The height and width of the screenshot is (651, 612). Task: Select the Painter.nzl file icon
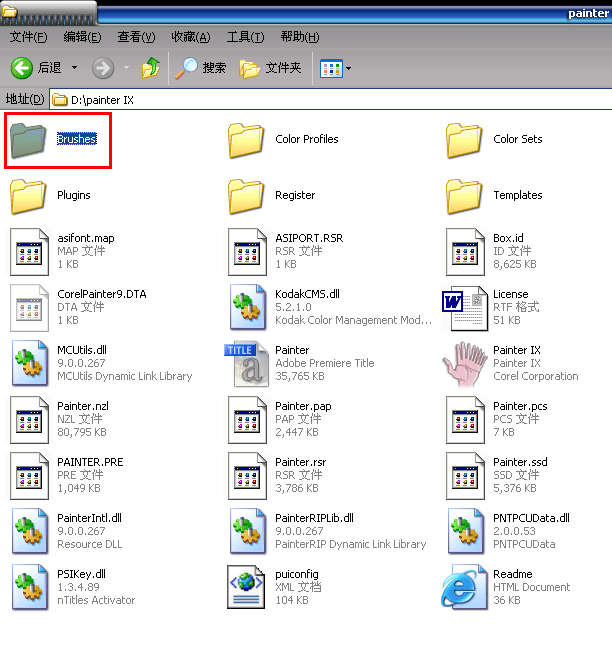(x=29, y=420)
